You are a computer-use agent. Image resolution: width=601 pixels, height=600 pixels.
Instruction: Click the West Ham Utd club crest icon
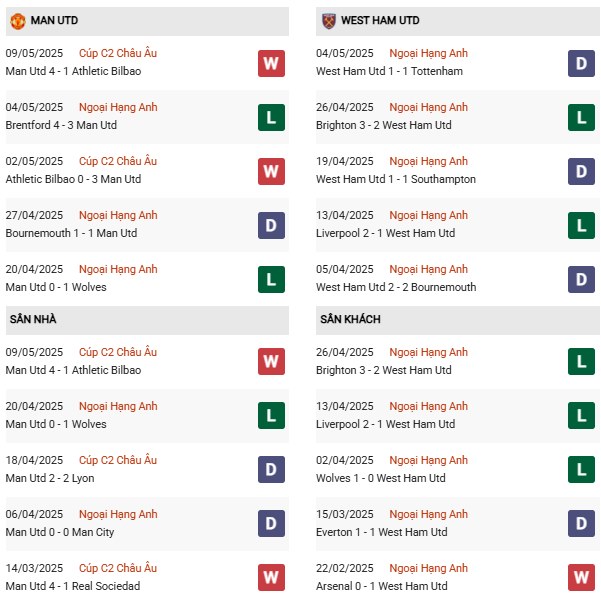pos(328,21)
